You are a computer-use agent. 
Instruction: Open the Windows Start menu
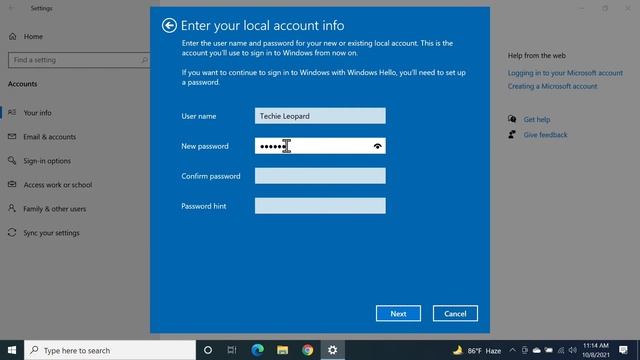(12, 350)
